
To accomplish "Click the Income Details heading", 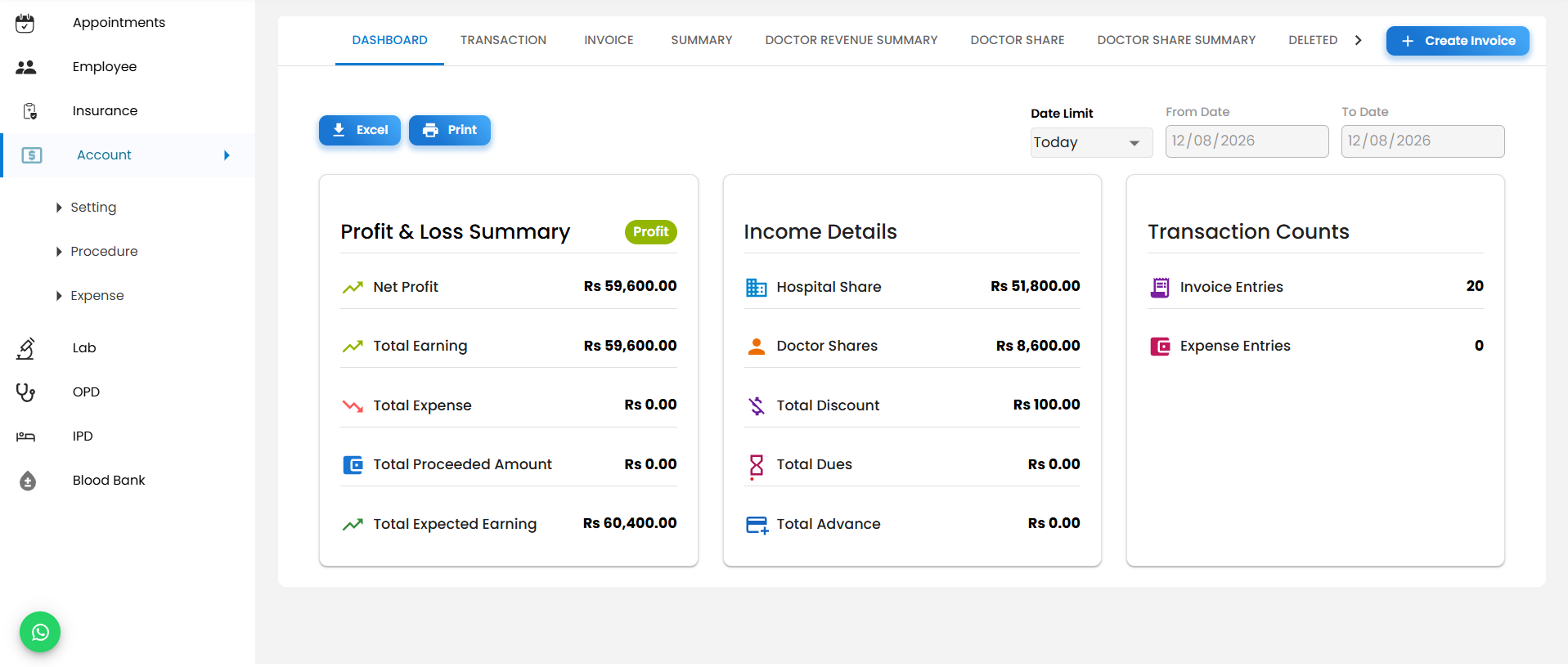I will 820,232.
